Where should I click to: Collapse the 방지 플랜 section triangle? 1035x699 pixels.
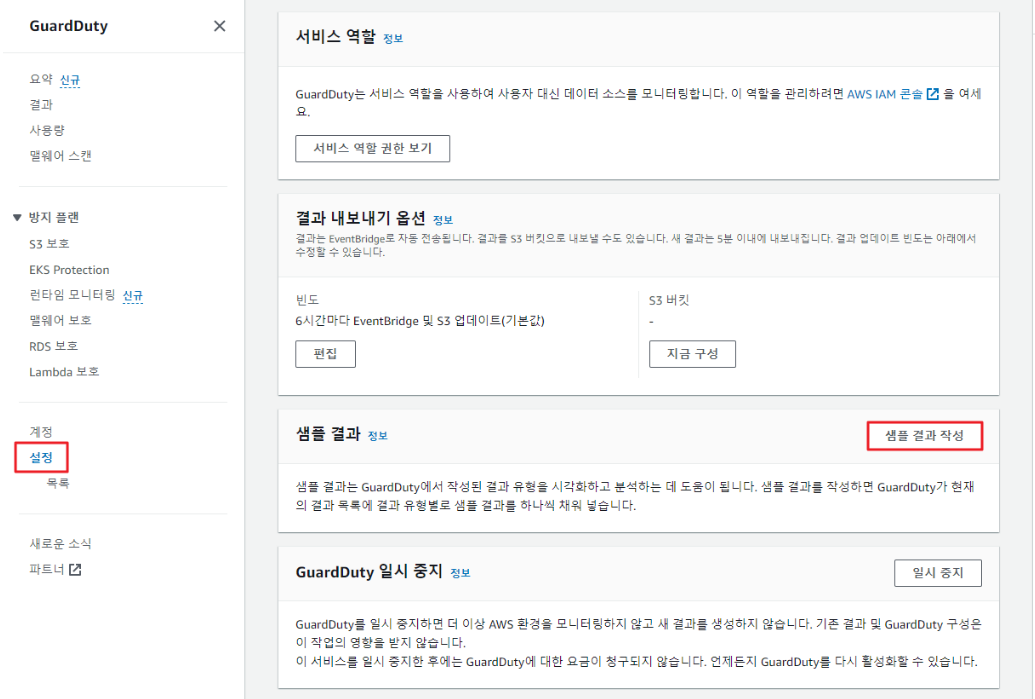[17, 217]
